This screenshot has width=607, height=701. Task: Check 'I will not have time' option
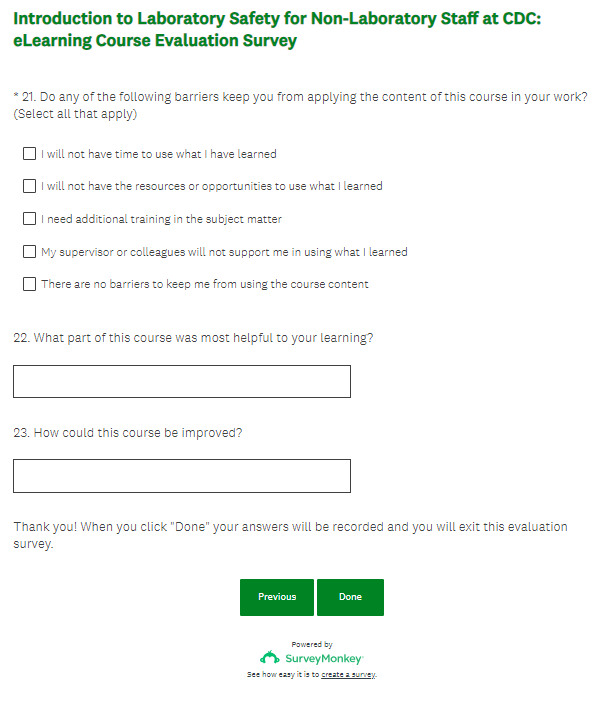(30, 154)
